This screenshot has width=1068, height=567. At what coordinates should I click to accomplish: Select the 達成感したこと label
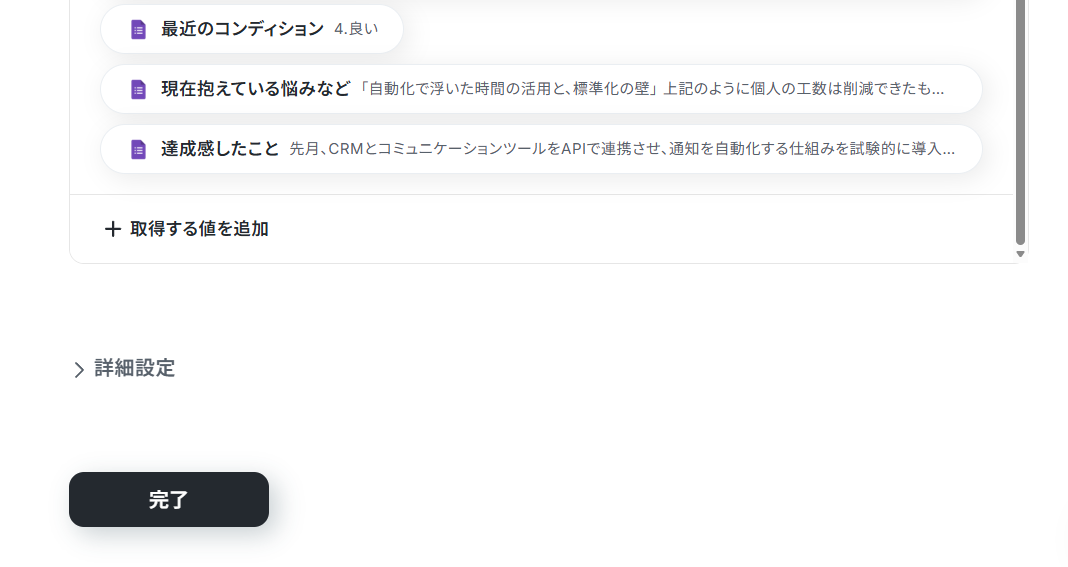[x=220, y=149]
